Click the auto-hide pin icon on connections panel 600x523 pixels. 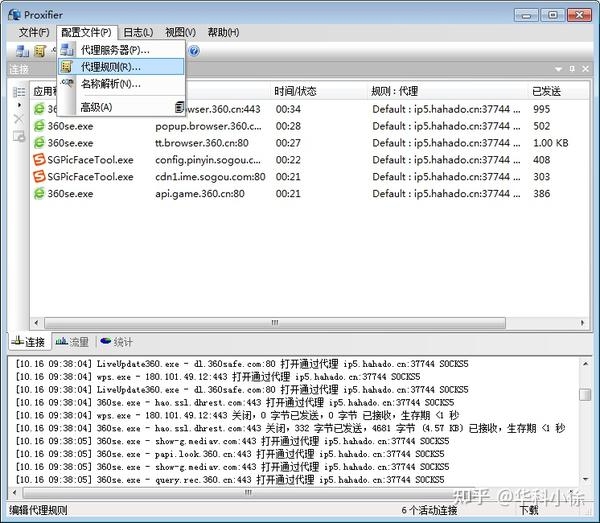[572, 69]
